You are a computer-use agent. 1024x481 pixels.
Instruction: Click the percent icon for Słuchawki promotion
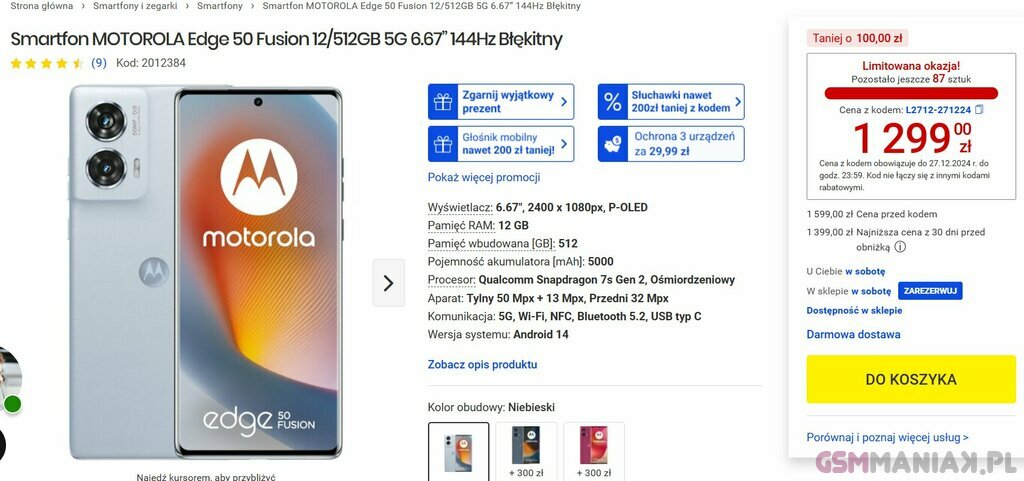(613, 102)
